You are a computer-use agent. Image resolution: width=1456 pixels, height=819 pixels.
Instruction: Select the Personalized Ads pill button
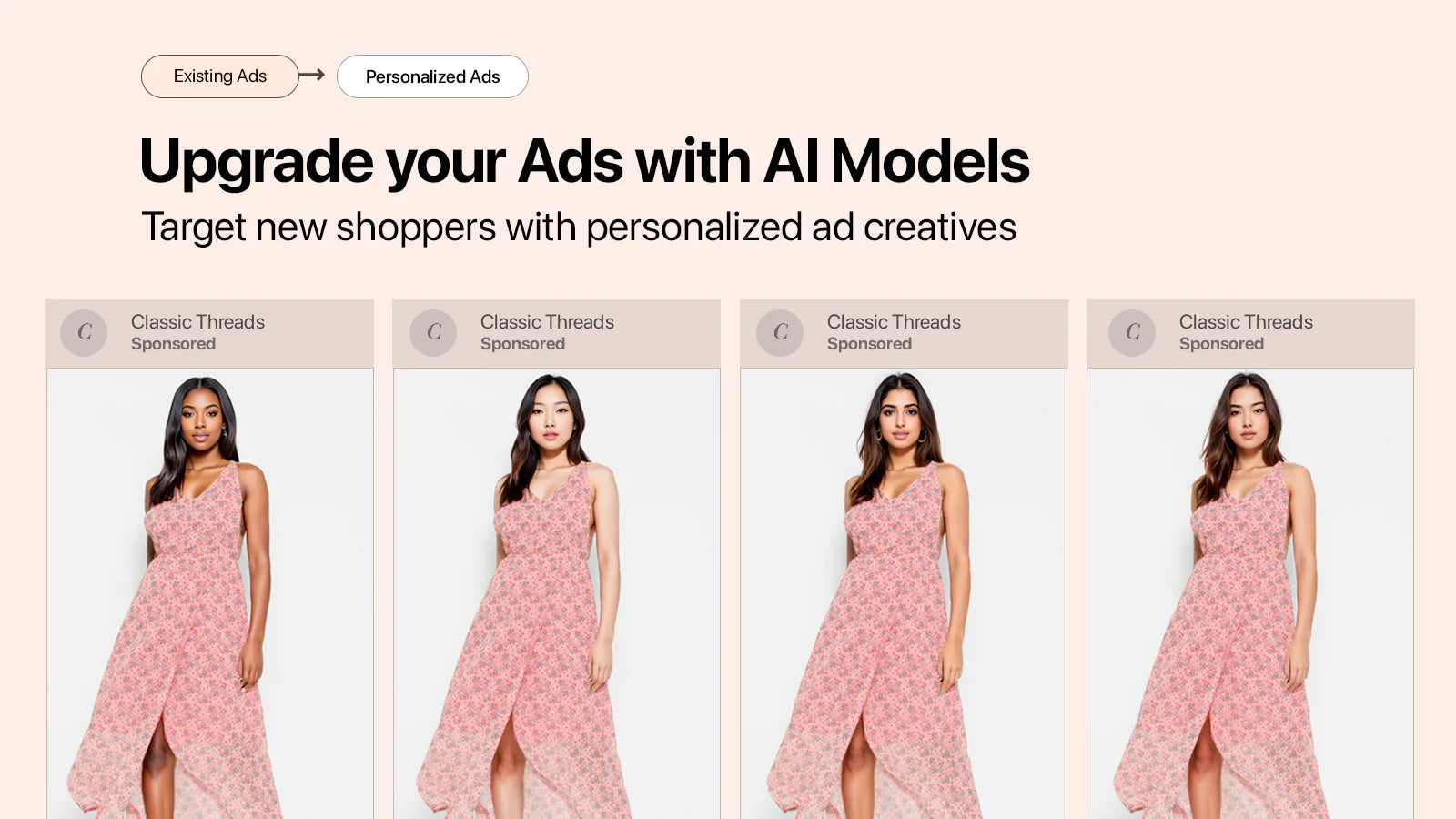tap(432, 76)
